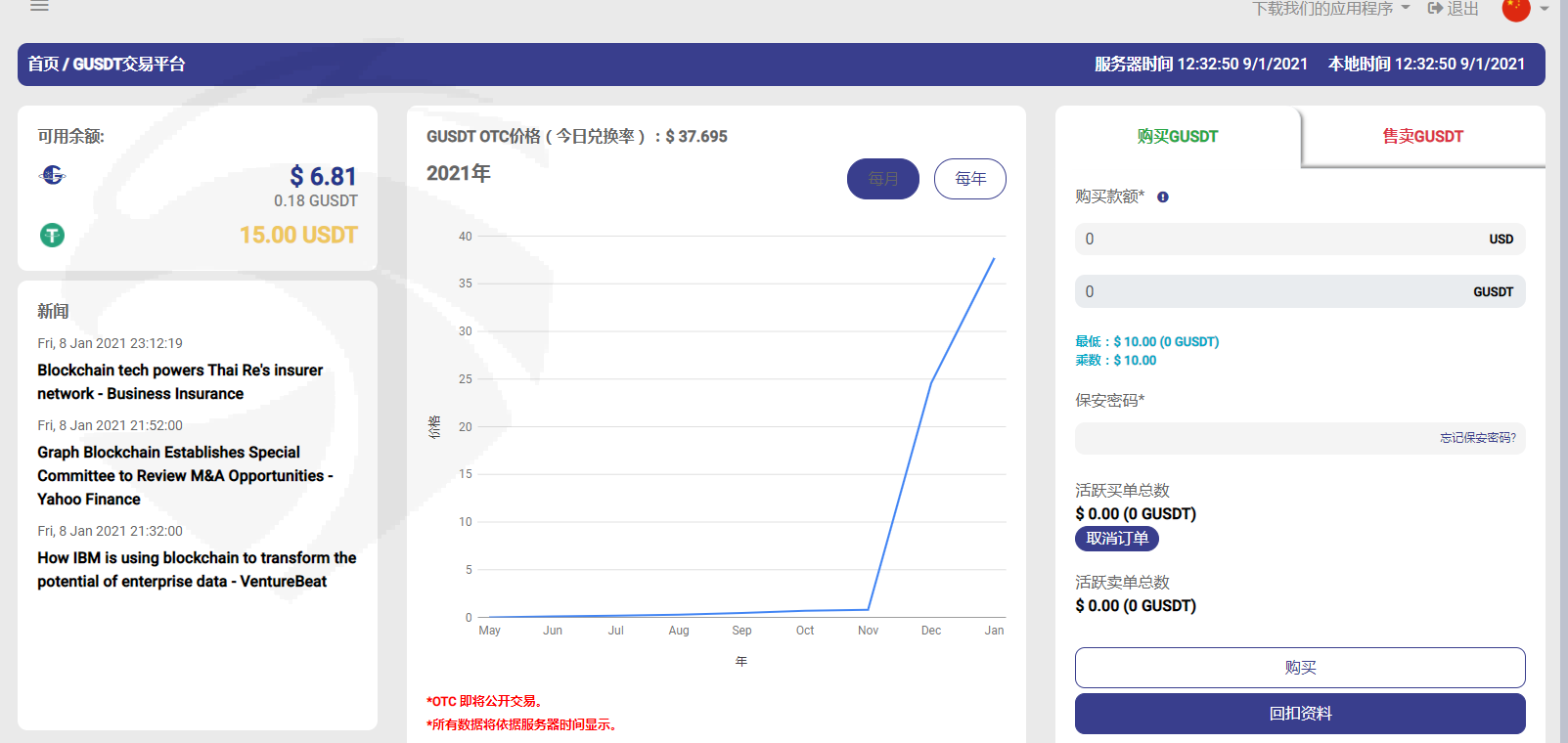Click the 回扣资料 rebate info button

1299,714
